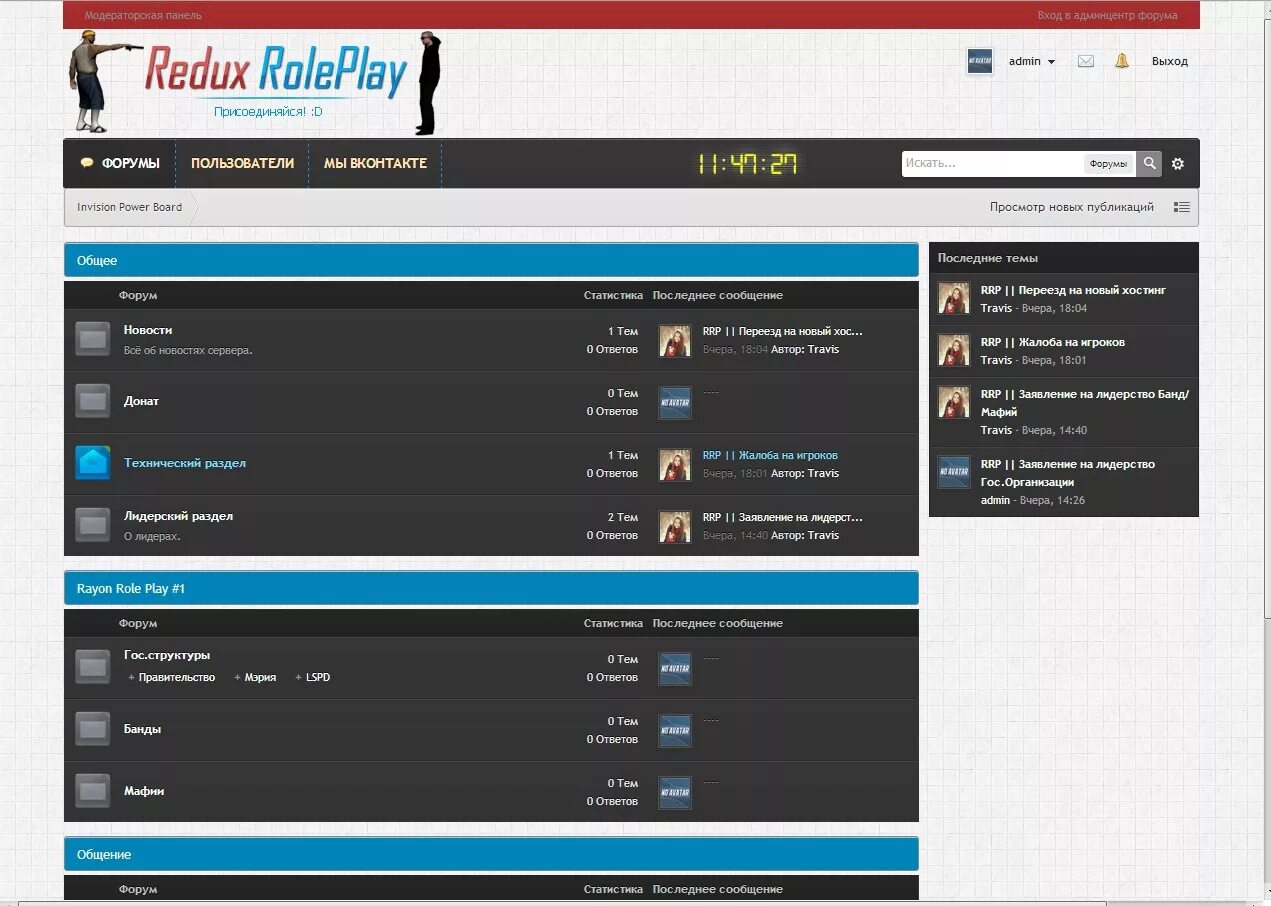Click the digital clock display

[x=747, y=164]
